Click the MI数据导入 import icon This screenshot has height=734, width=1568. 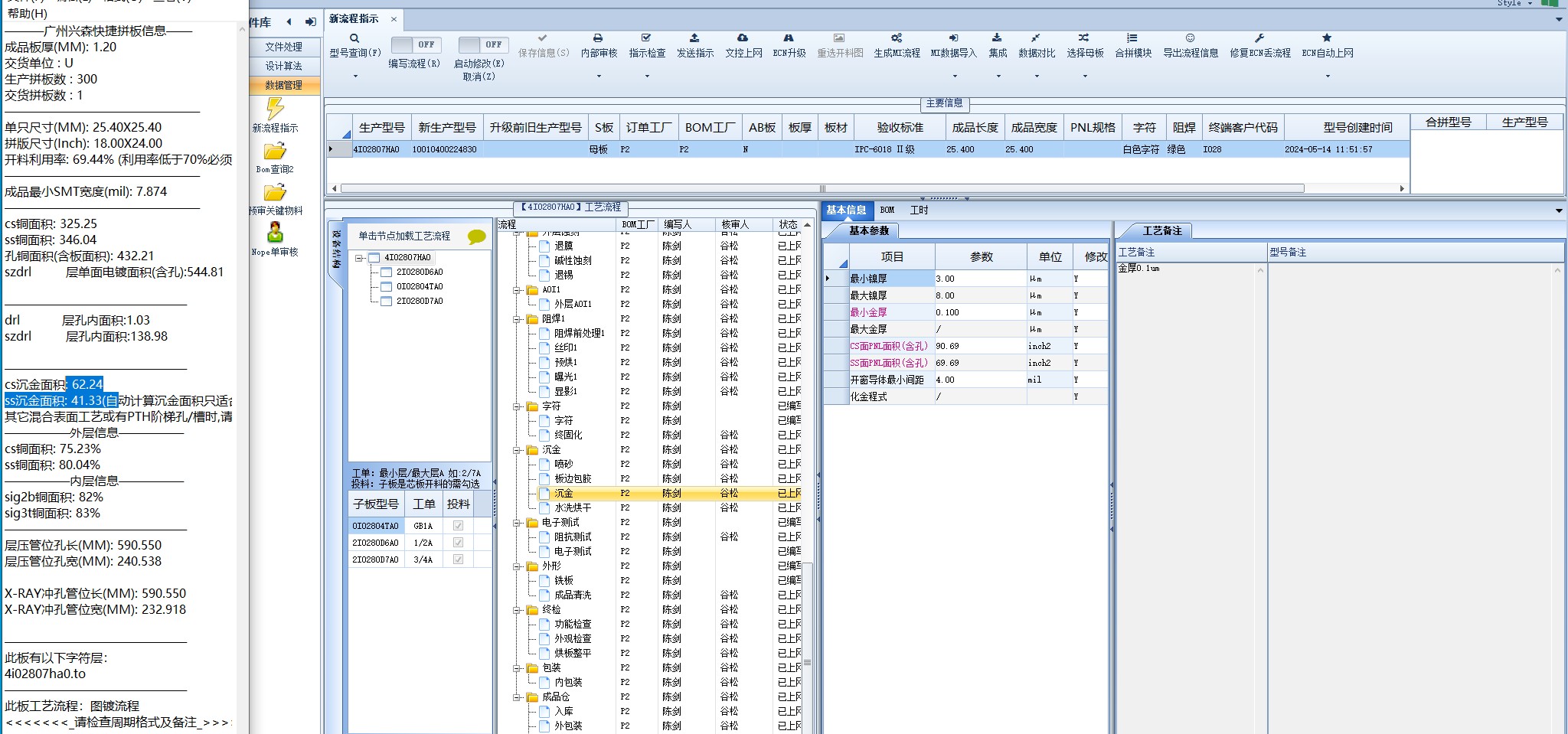[x=953, y=38]
